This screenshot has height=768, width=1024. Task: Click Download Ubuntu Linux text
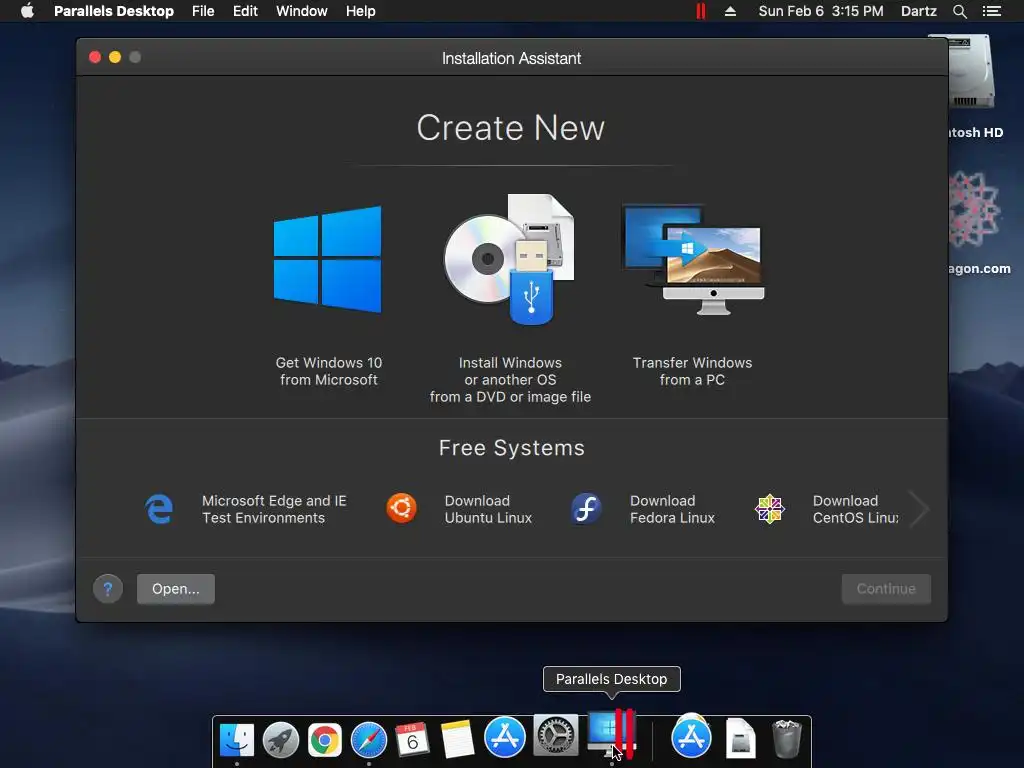pyautogui.click(x=488, y=509)
